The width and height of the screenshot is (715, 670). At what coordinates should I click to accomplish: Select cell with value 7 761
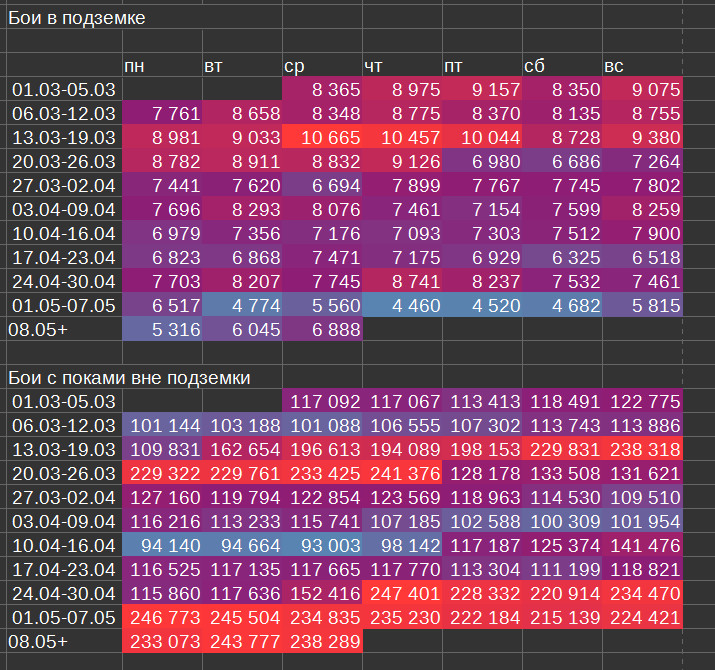[x=162, y=113]
